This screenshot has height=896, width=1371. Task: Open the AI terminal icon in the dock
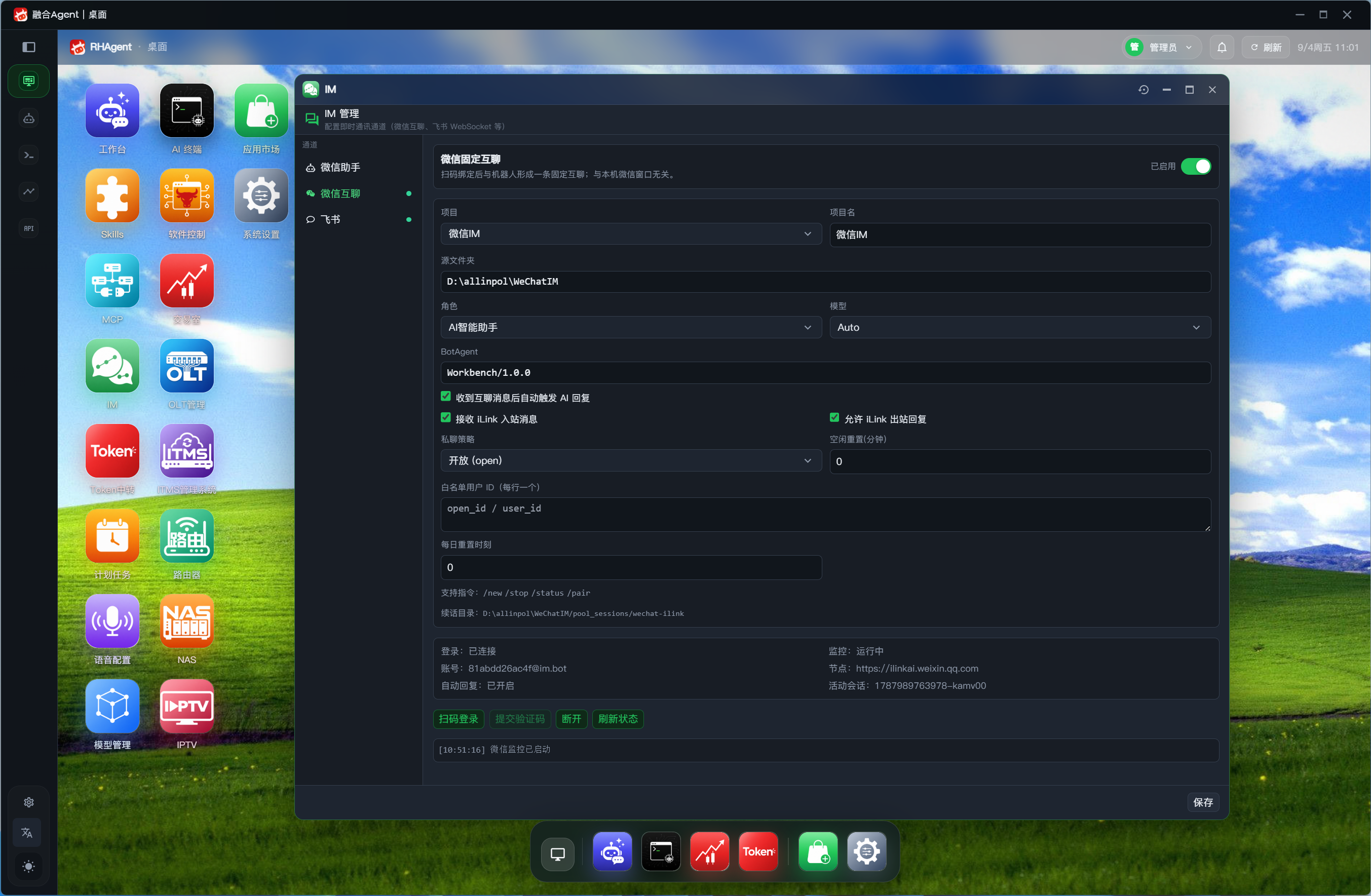[x=661, y=852]
